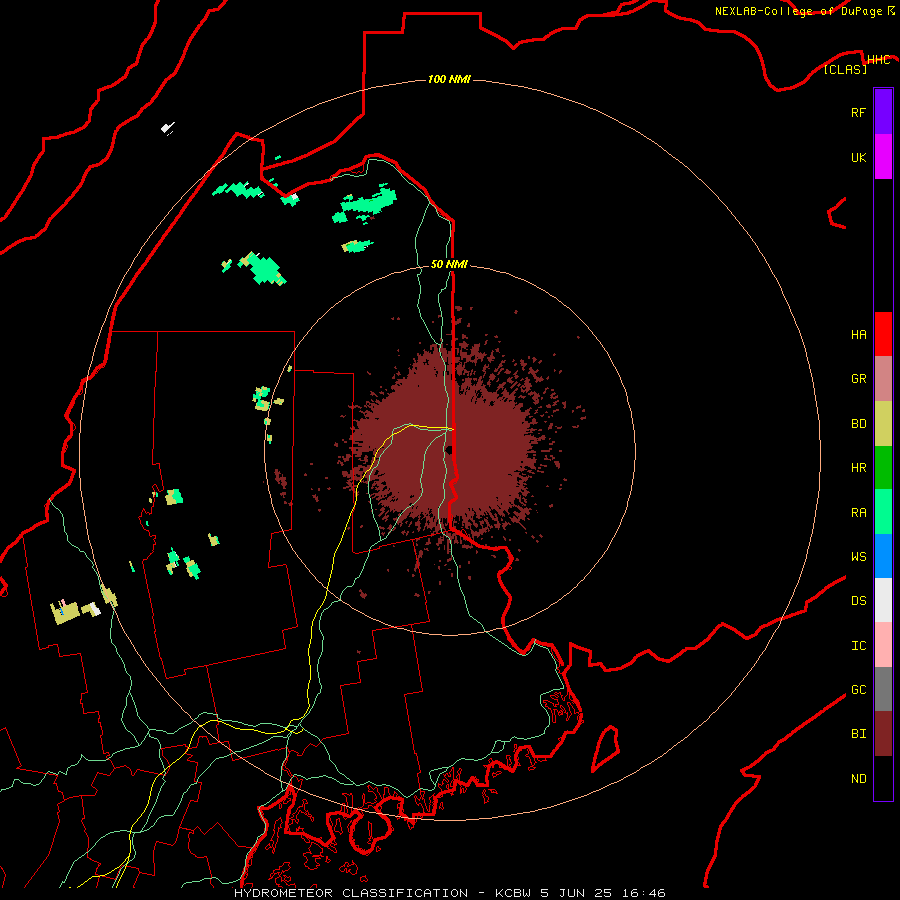Click the [CLAS] units label

pos(845,69)
